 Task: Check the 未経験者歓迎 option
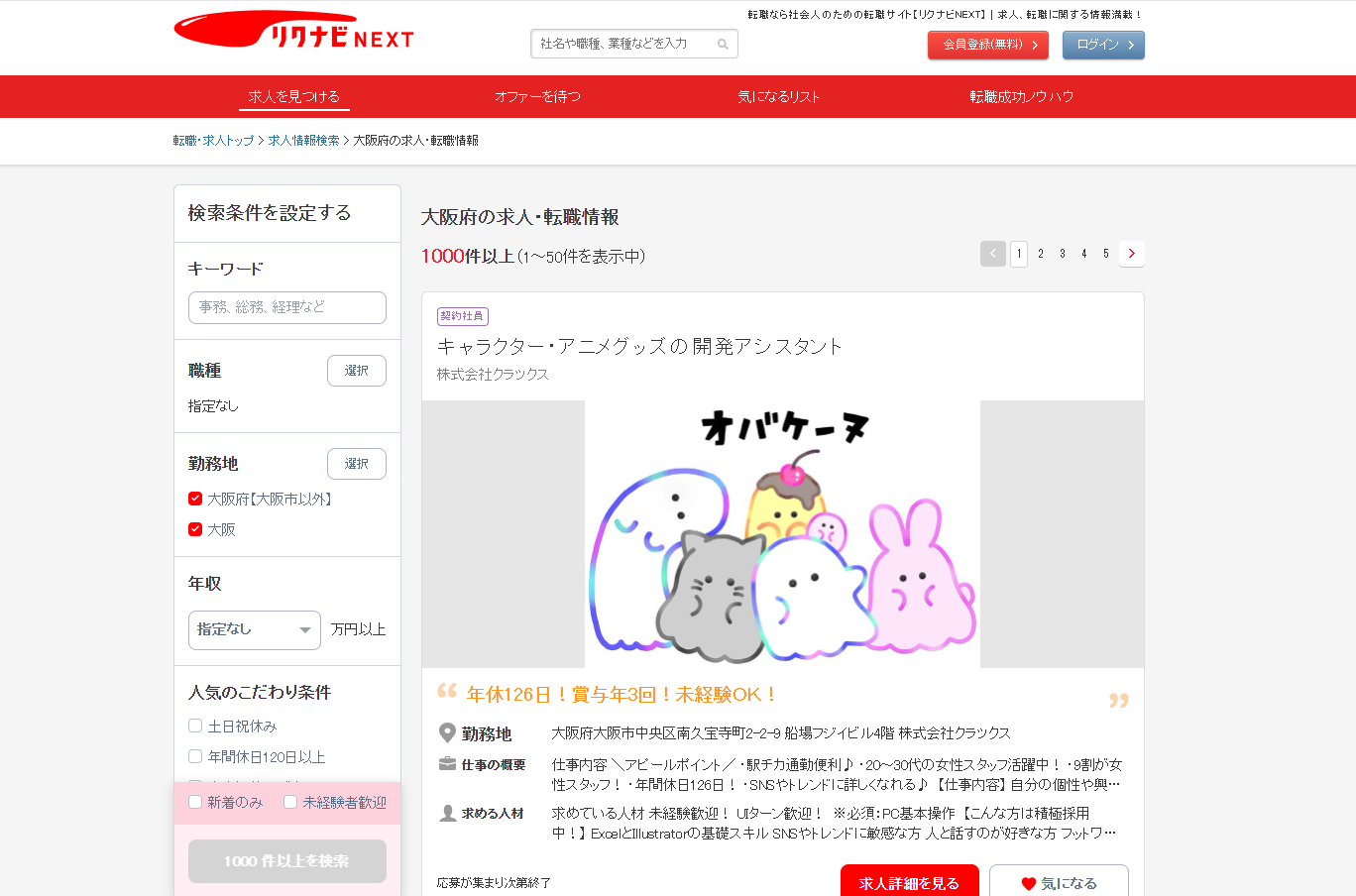[x=290, y=802]
